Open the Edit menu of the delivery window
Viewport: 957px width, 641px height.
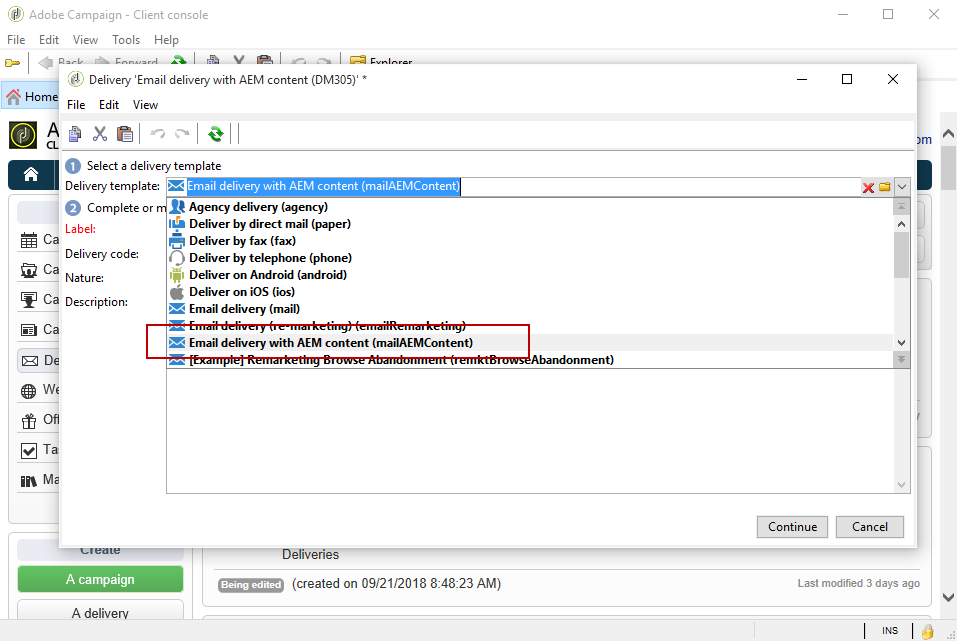tap(109, 105)
